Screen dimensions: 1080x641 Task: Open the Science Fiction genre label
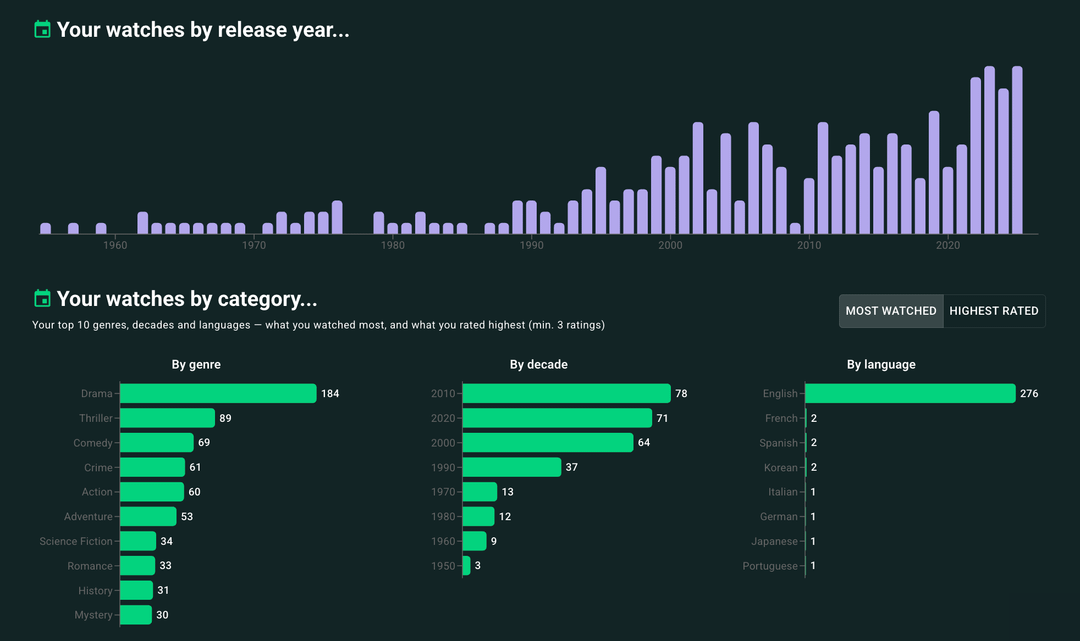(76, 541)
